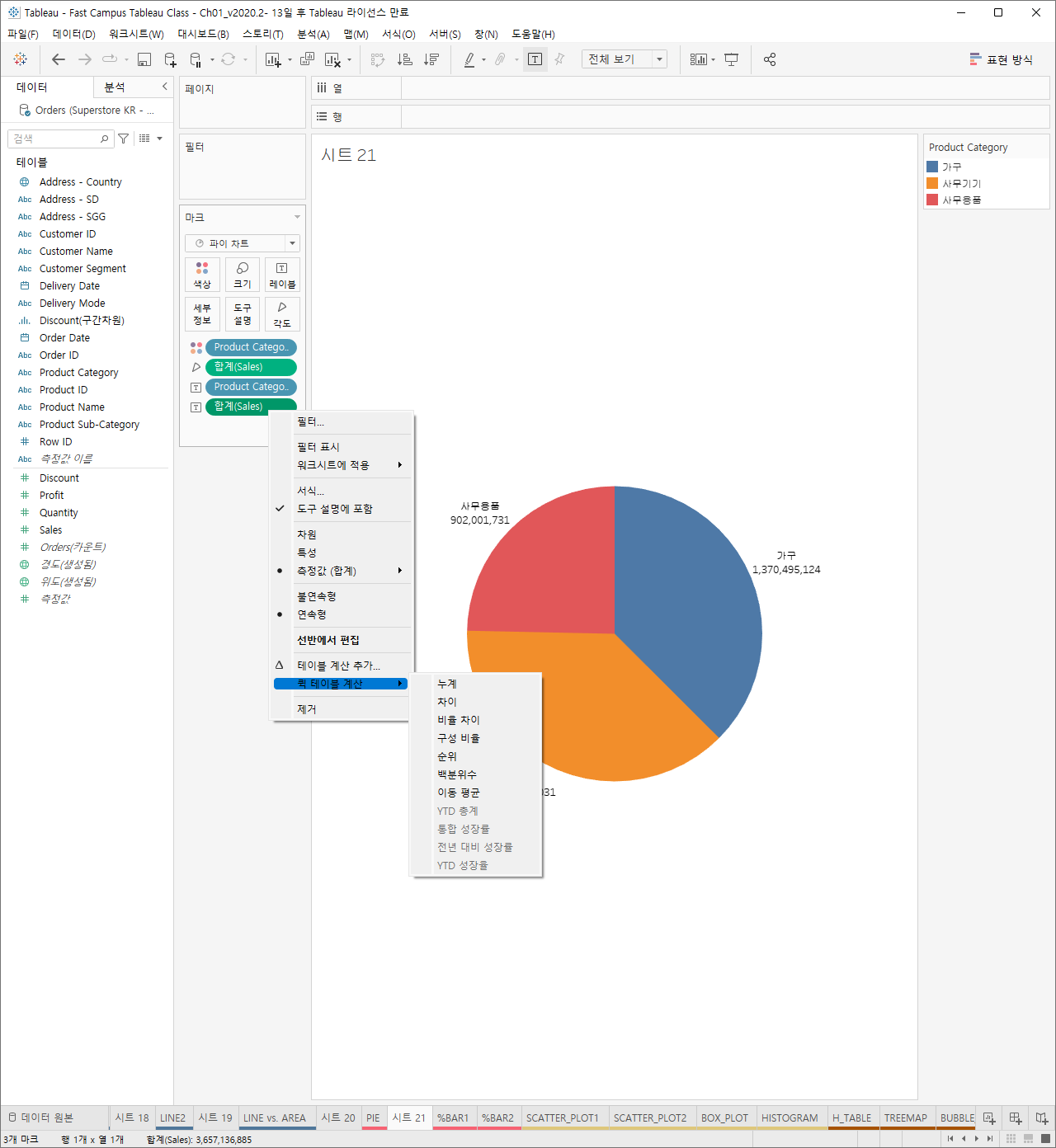1056x1148 pixels.
Task: Click the Size (크기) marks card button
Action: coord(242,275)
